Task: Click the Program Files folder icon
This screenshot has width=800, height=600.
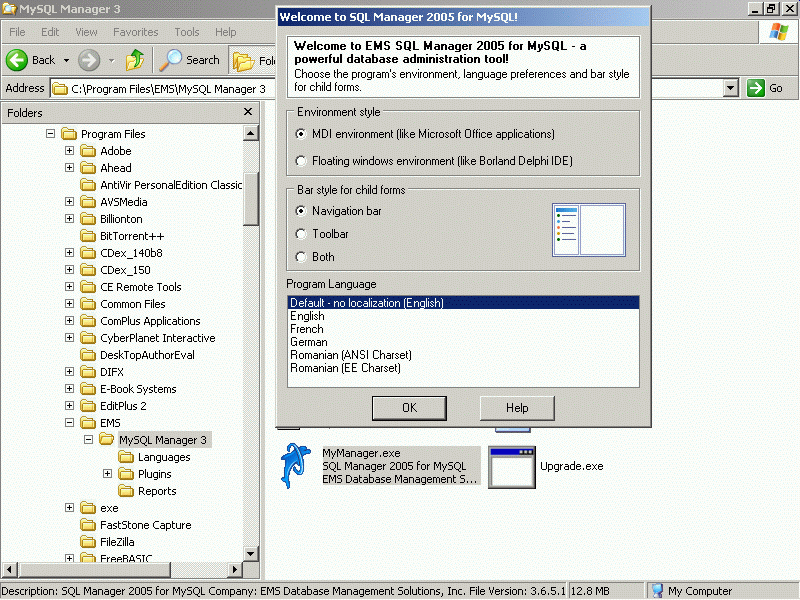Action: 69,134
